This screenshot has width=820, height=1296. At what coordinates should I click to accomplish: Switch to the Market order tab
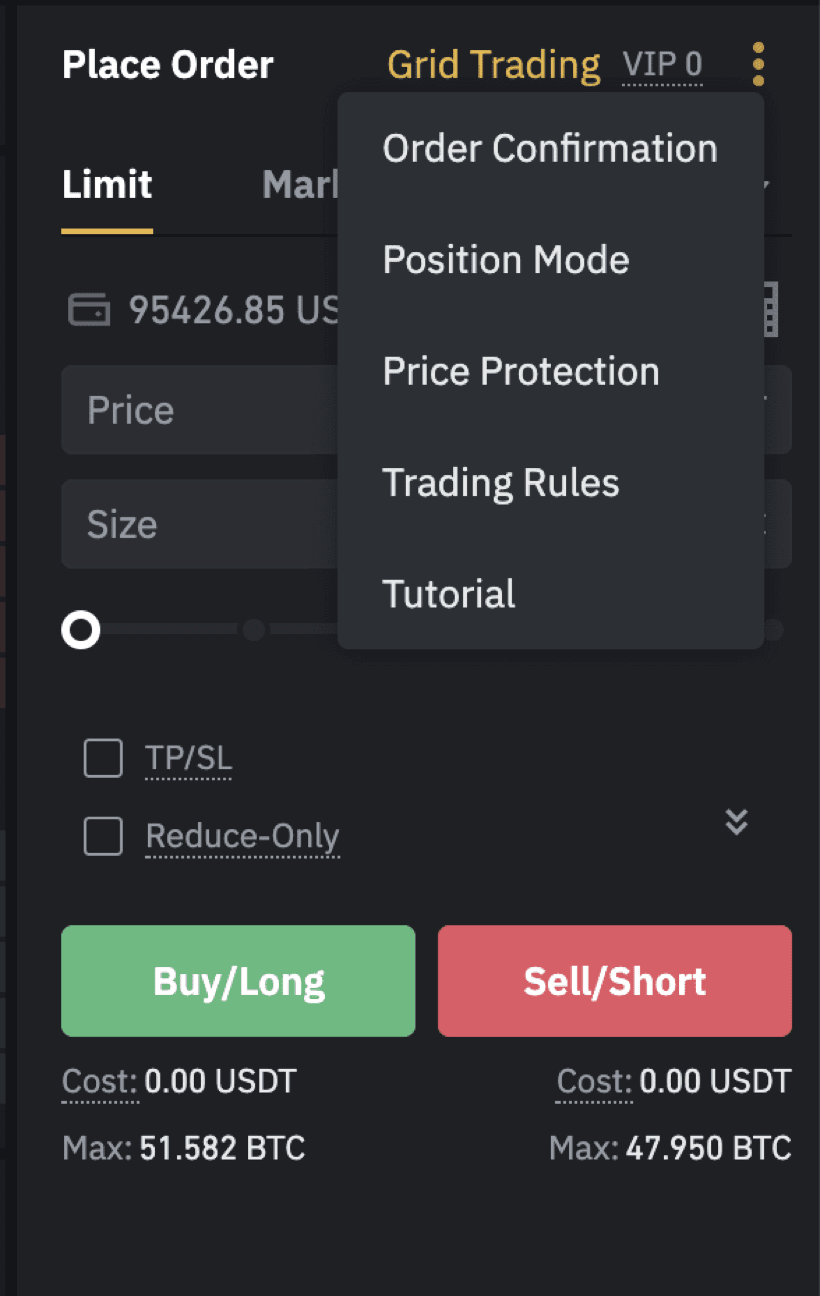coord(300,185)
